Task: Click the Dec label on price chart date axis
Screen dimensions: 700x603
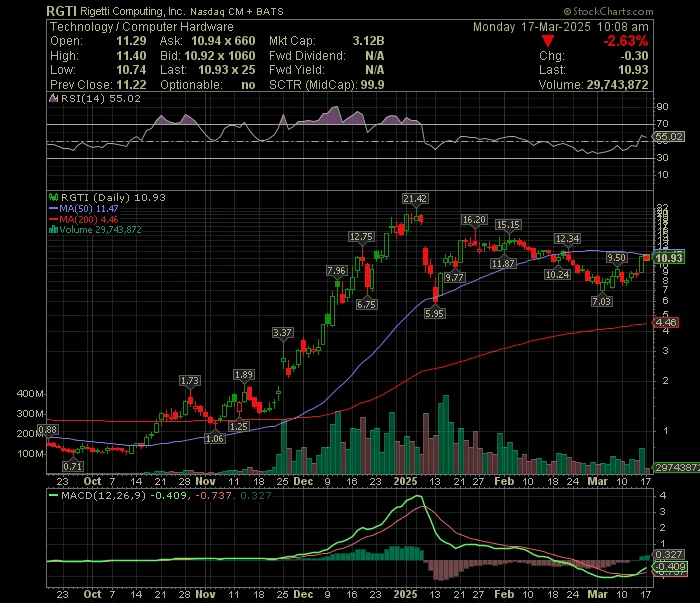Action: click(x=303, y=481)
